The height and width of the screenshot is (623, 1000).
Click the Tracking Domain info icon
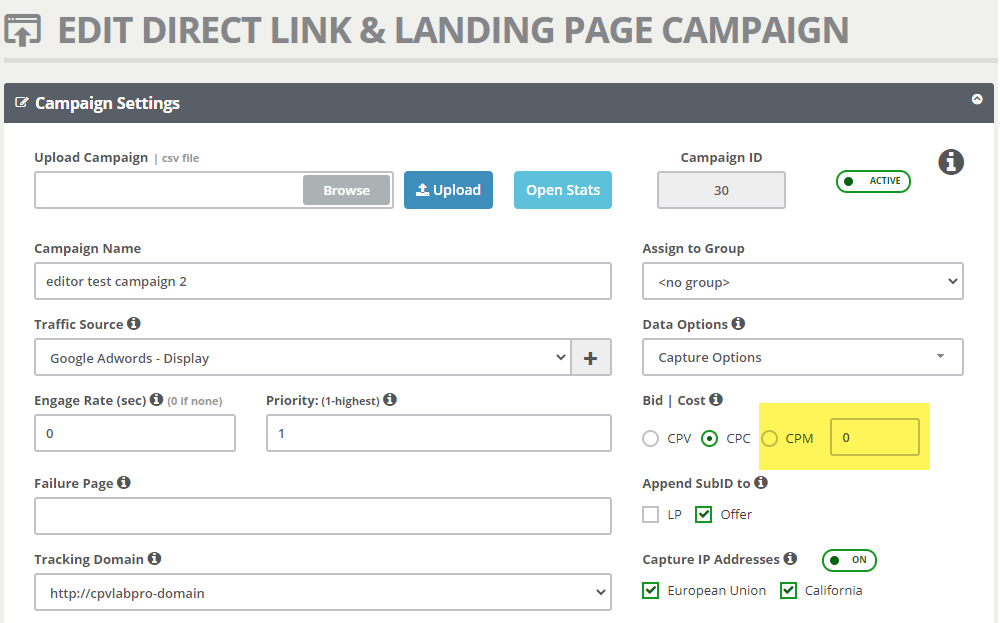pos(154,559)
